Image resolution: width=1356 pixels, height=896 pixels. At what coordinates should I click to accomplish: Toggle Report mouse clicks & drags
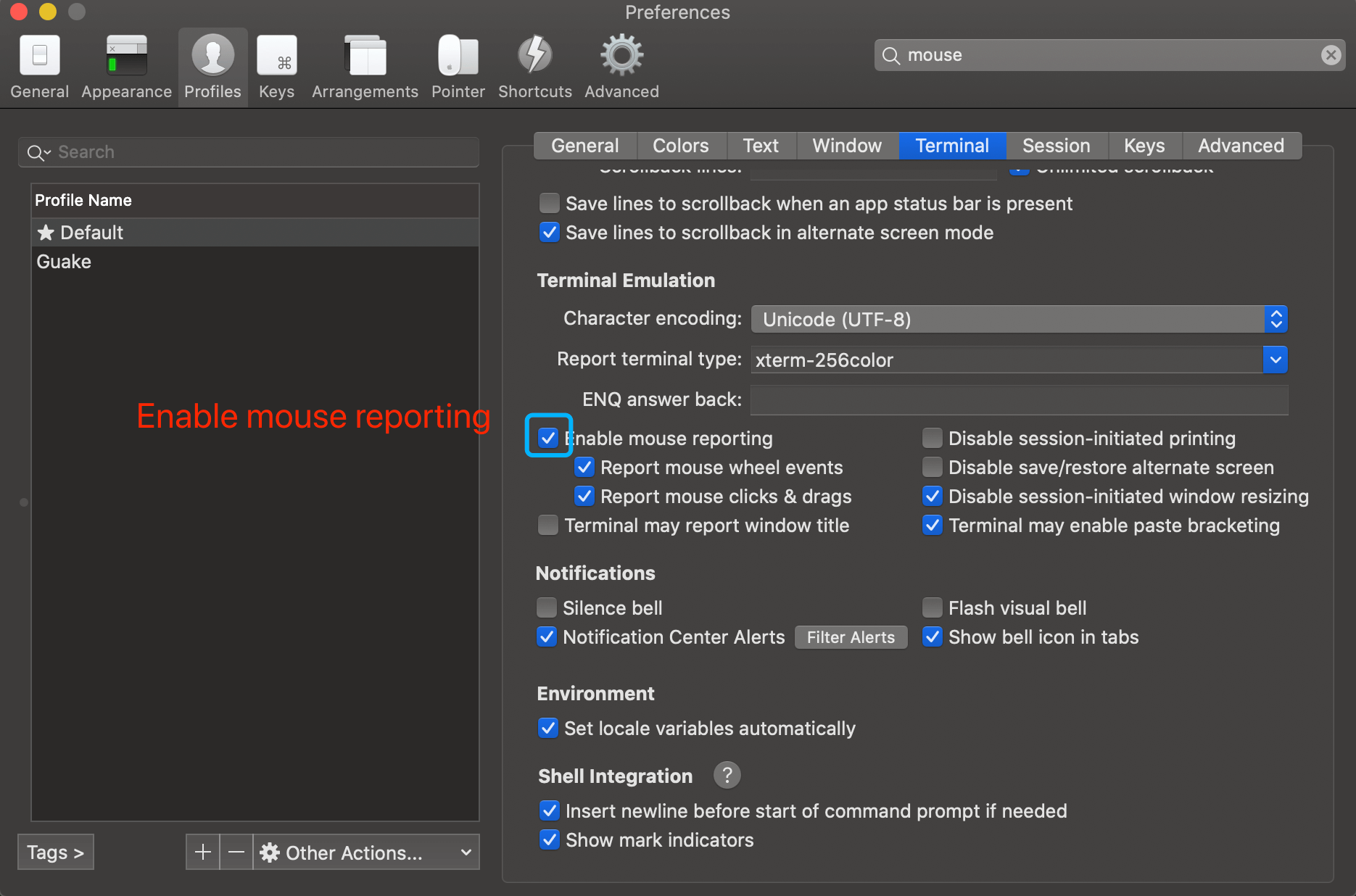coord(584,496)
